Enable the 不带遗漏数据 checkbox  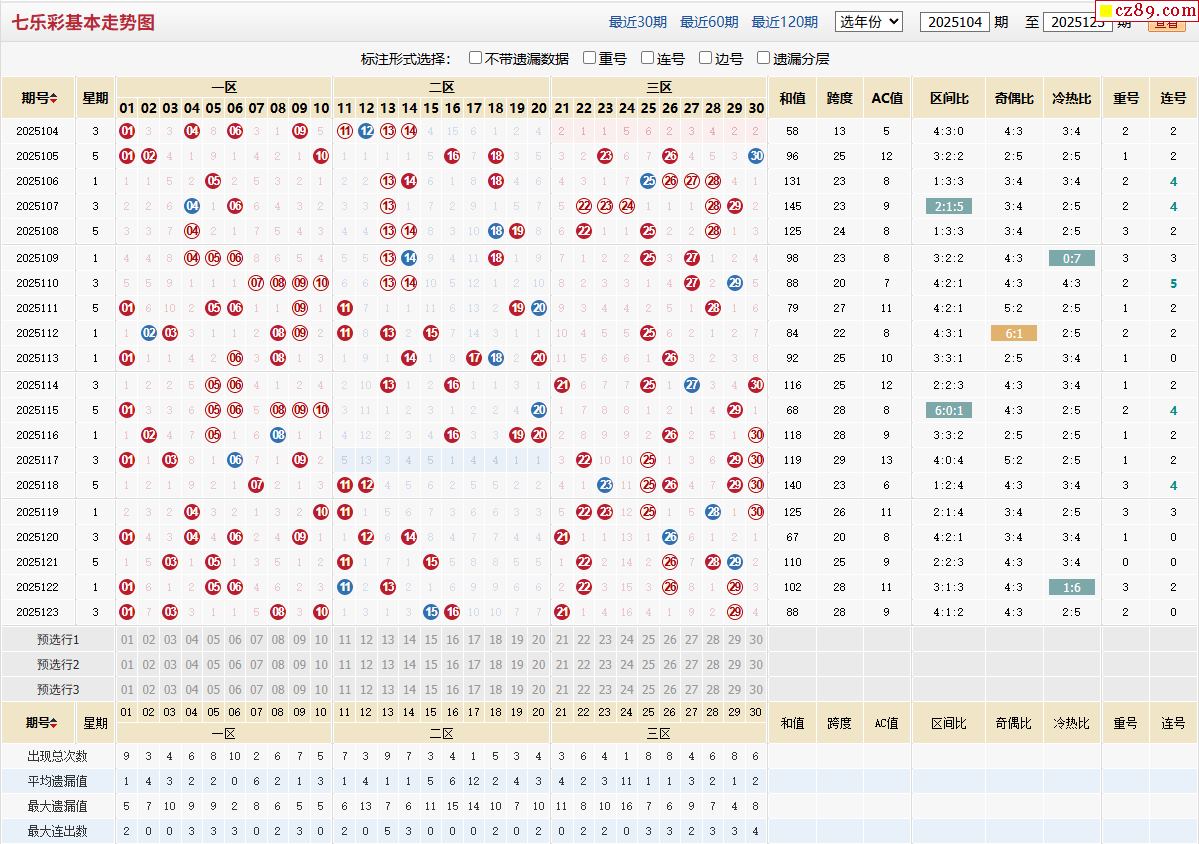476,58
